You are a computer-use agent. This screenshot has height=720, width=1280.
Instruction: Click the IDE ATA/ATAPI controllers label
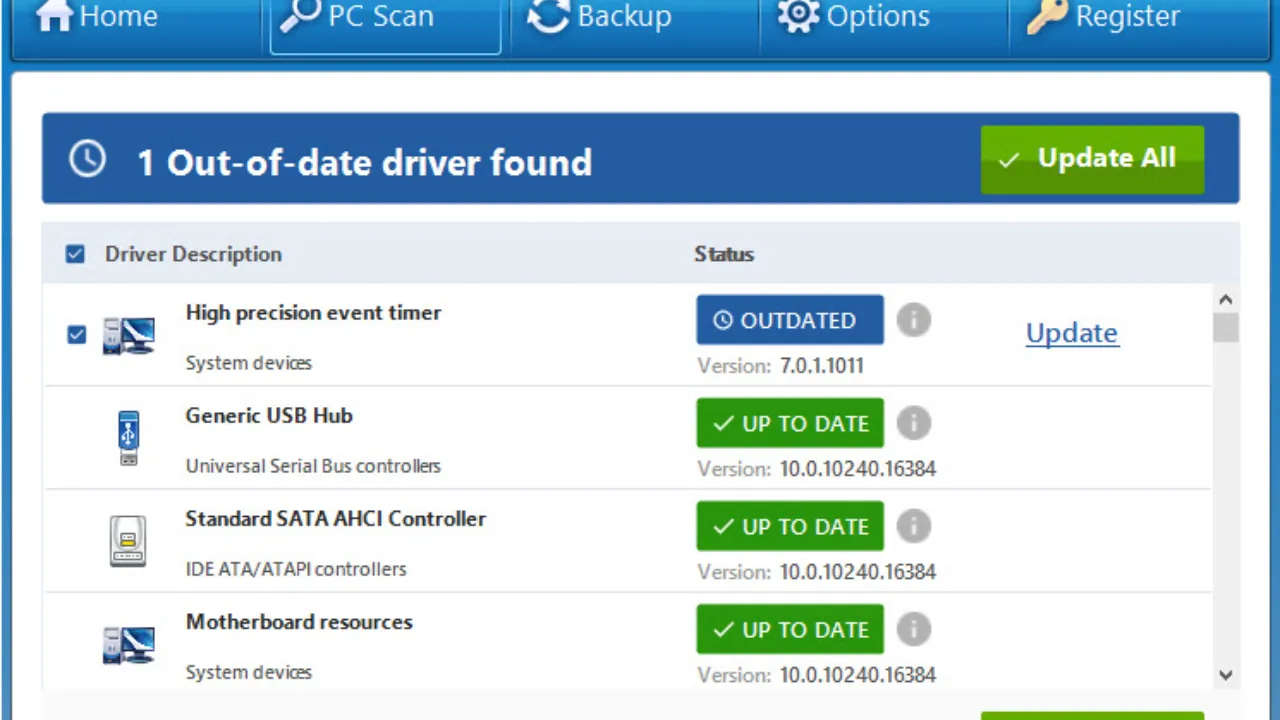click(x=296, y=569)
